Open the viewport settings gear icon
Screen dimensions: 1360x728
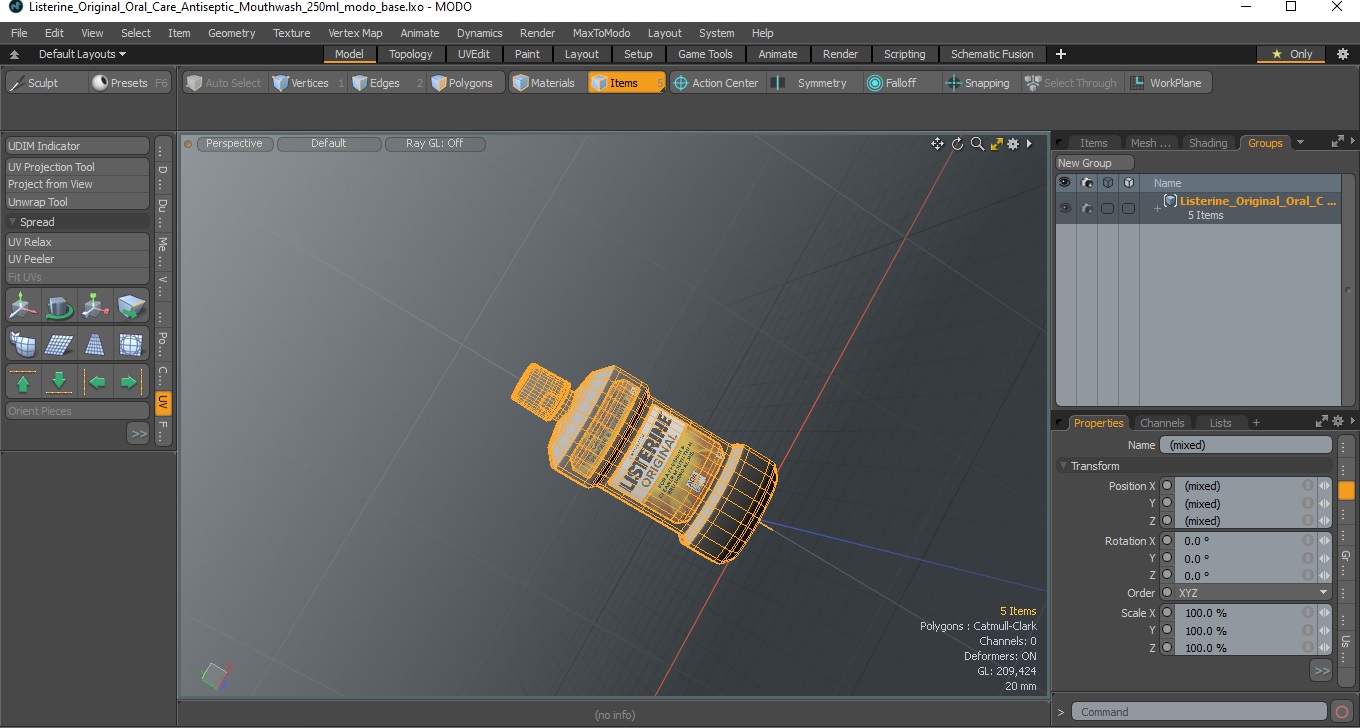point(1013,144)
